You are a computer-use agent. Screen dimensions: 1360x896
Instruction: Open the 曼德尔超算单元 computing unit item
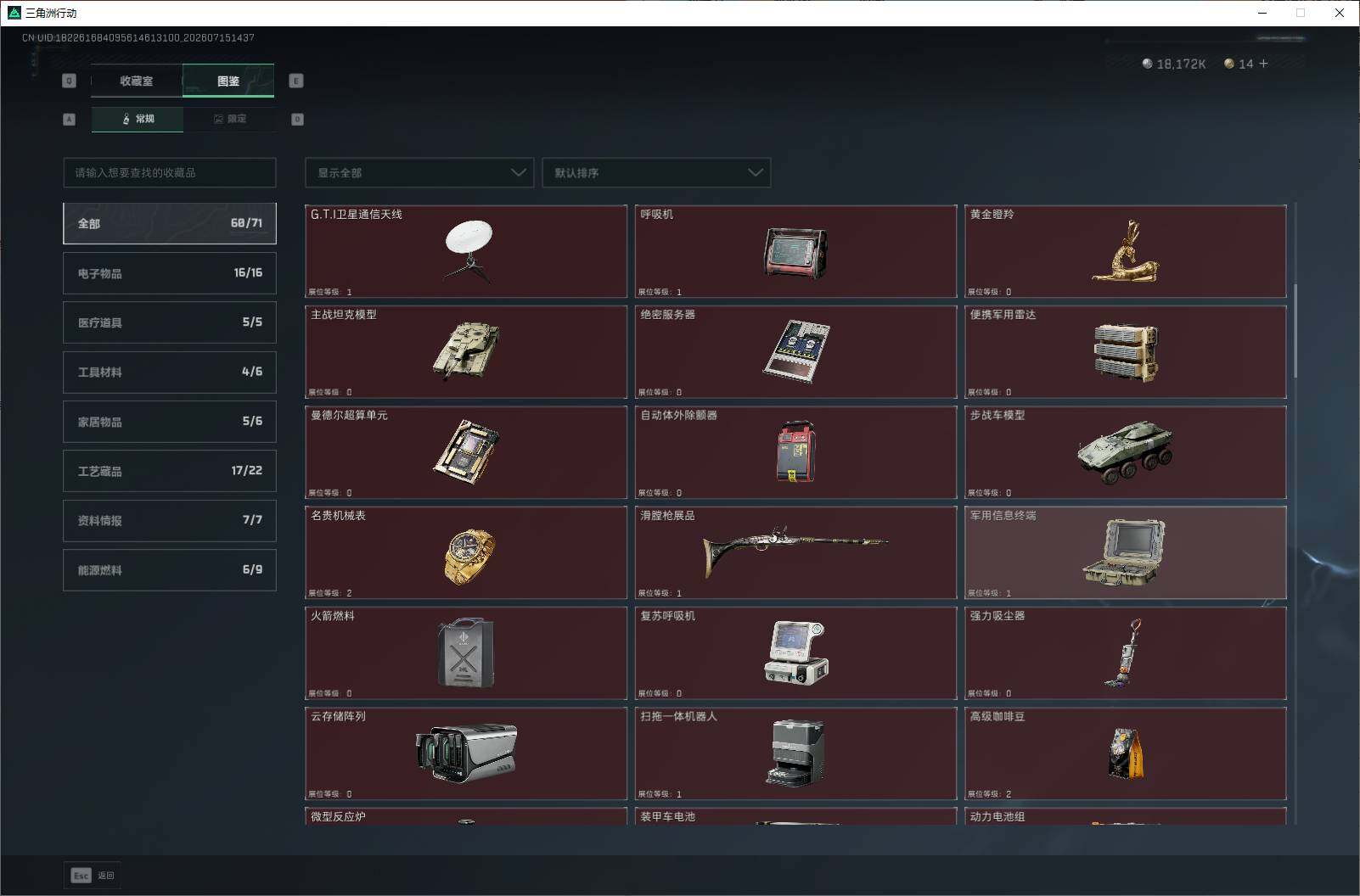click(466, 452)
